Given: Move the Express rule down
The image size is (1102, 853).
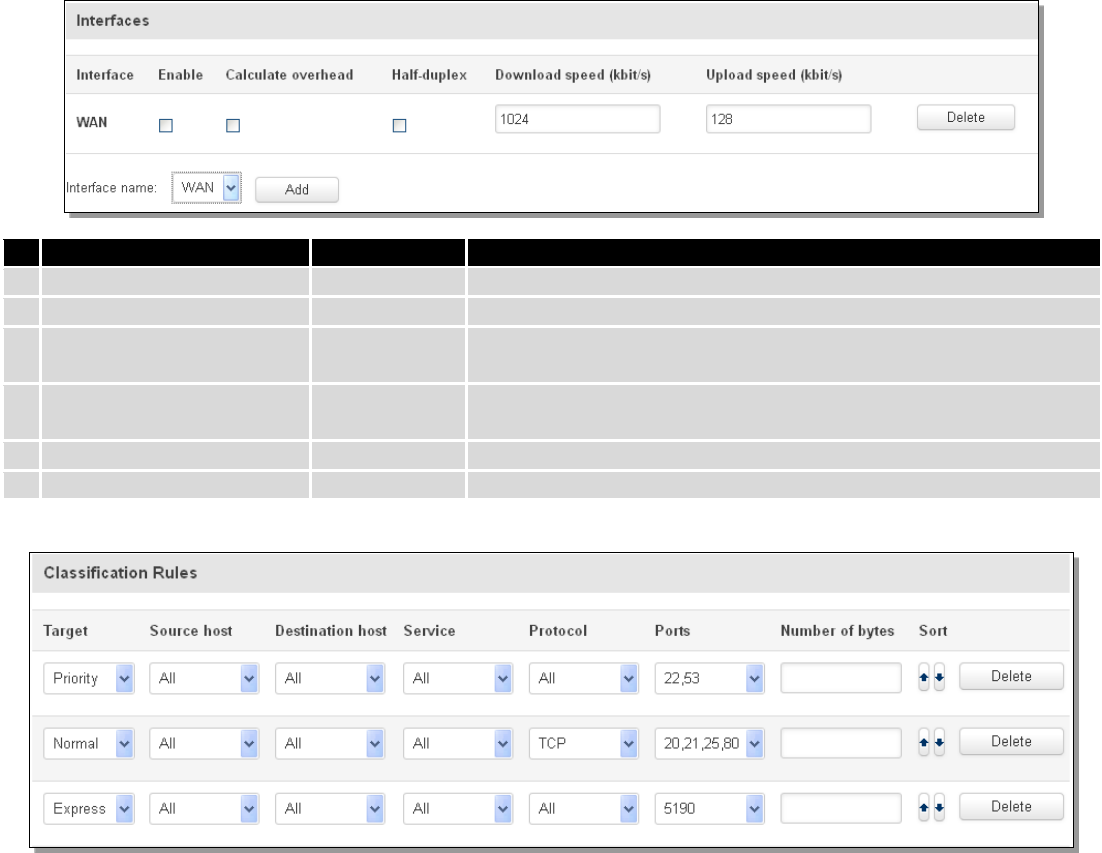Looking at the screenshot, I should coord(939,808).
